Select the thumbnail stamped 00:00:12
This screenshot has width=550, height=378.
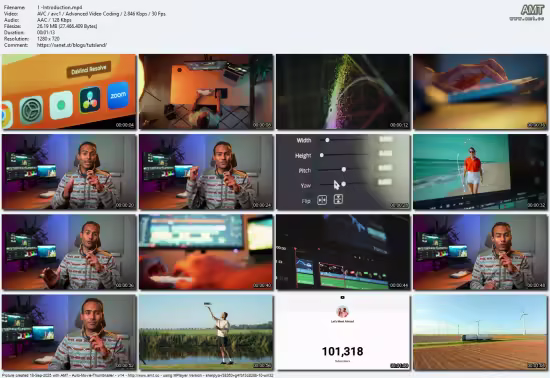(343, 92)
